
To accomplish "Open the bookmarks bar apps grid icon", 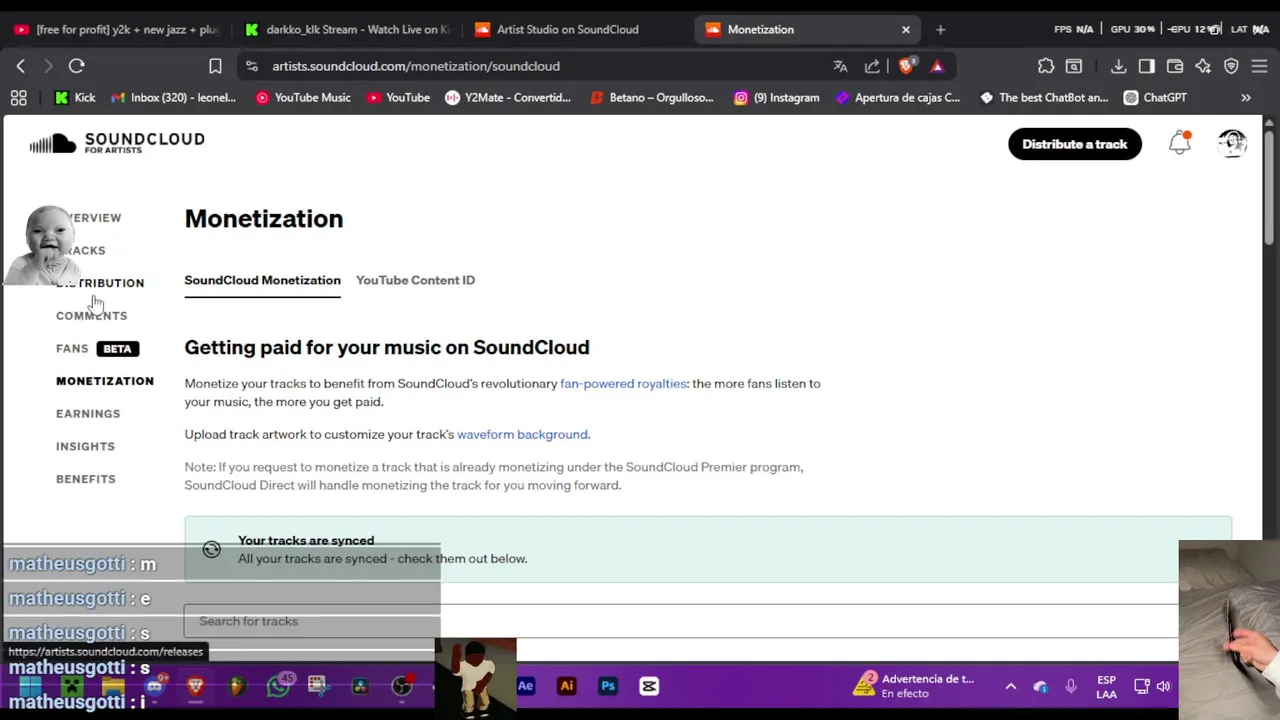I will tap(18, 97).
